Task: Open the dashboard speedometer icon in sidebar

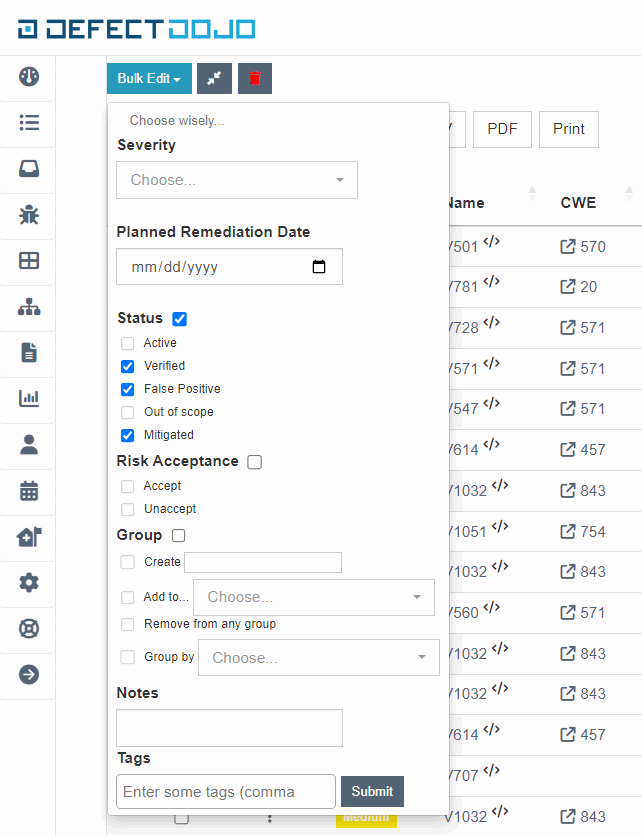Action: (28, 76)
